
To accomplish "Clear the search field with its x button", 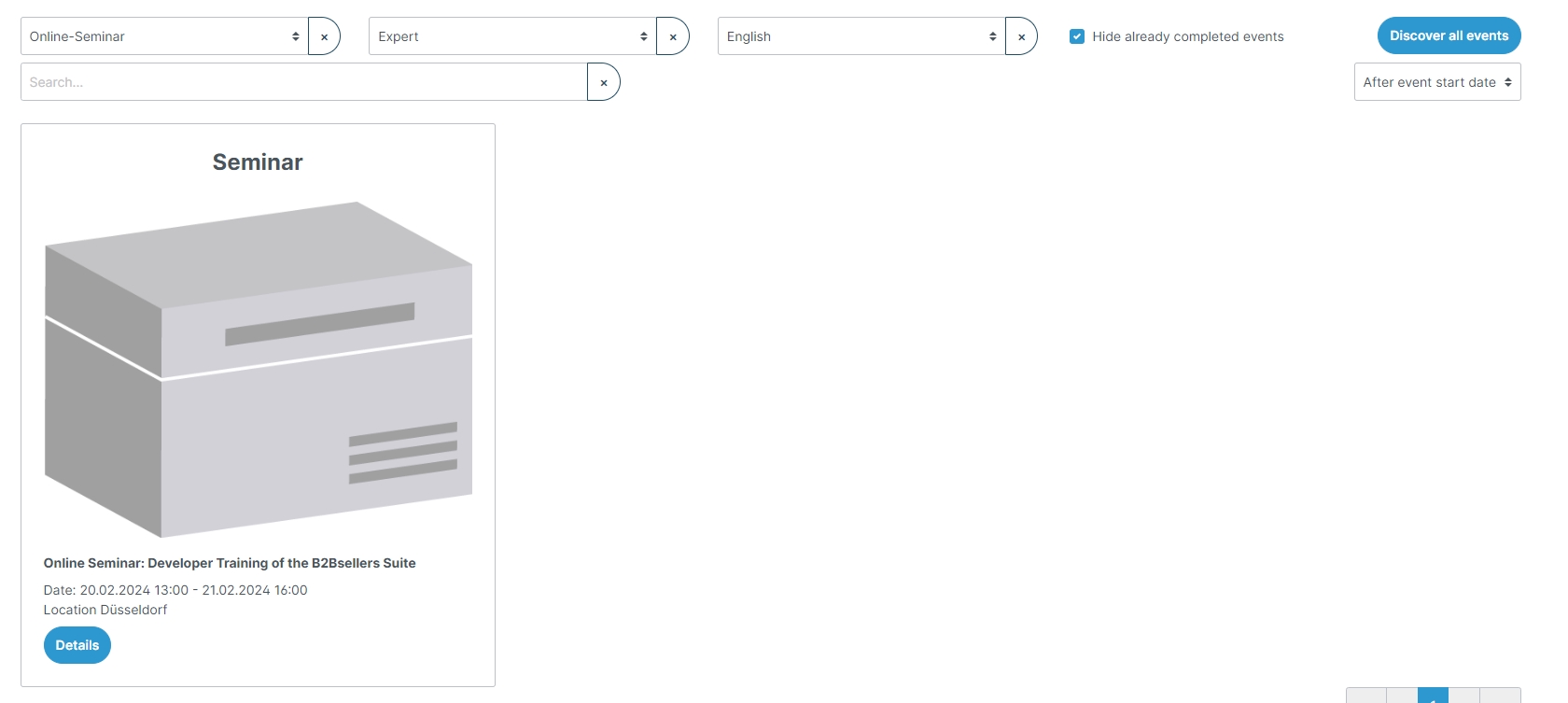I will pyautogui.click(x=604, y=82).
